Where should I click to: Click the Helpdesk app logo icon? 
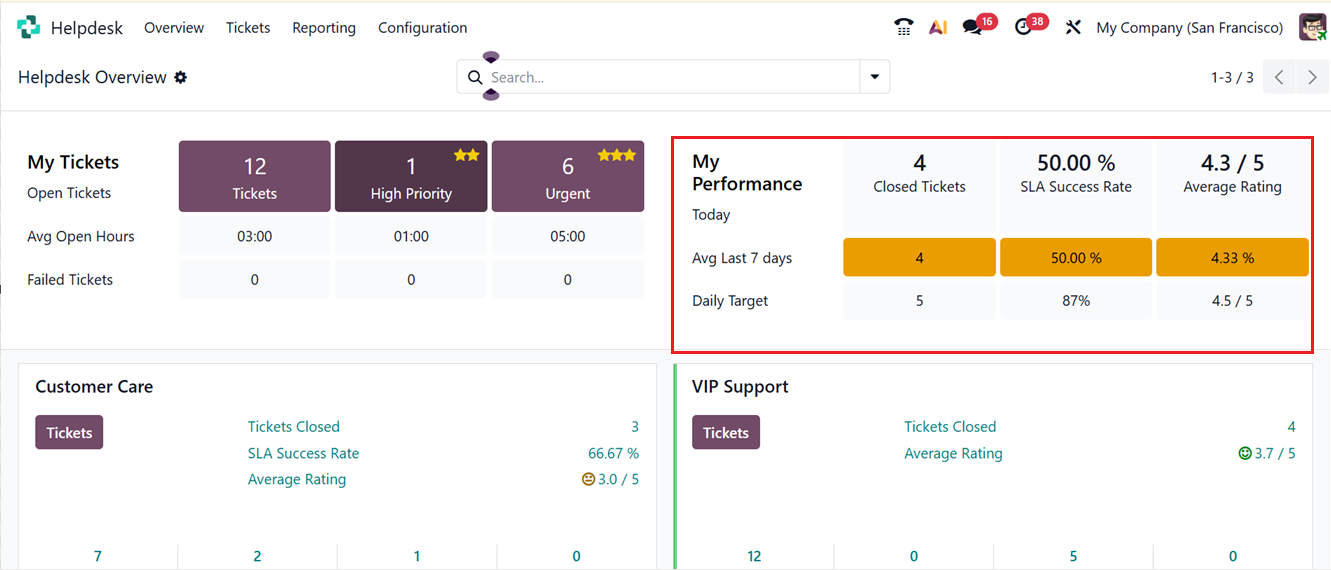click(28, 28)
